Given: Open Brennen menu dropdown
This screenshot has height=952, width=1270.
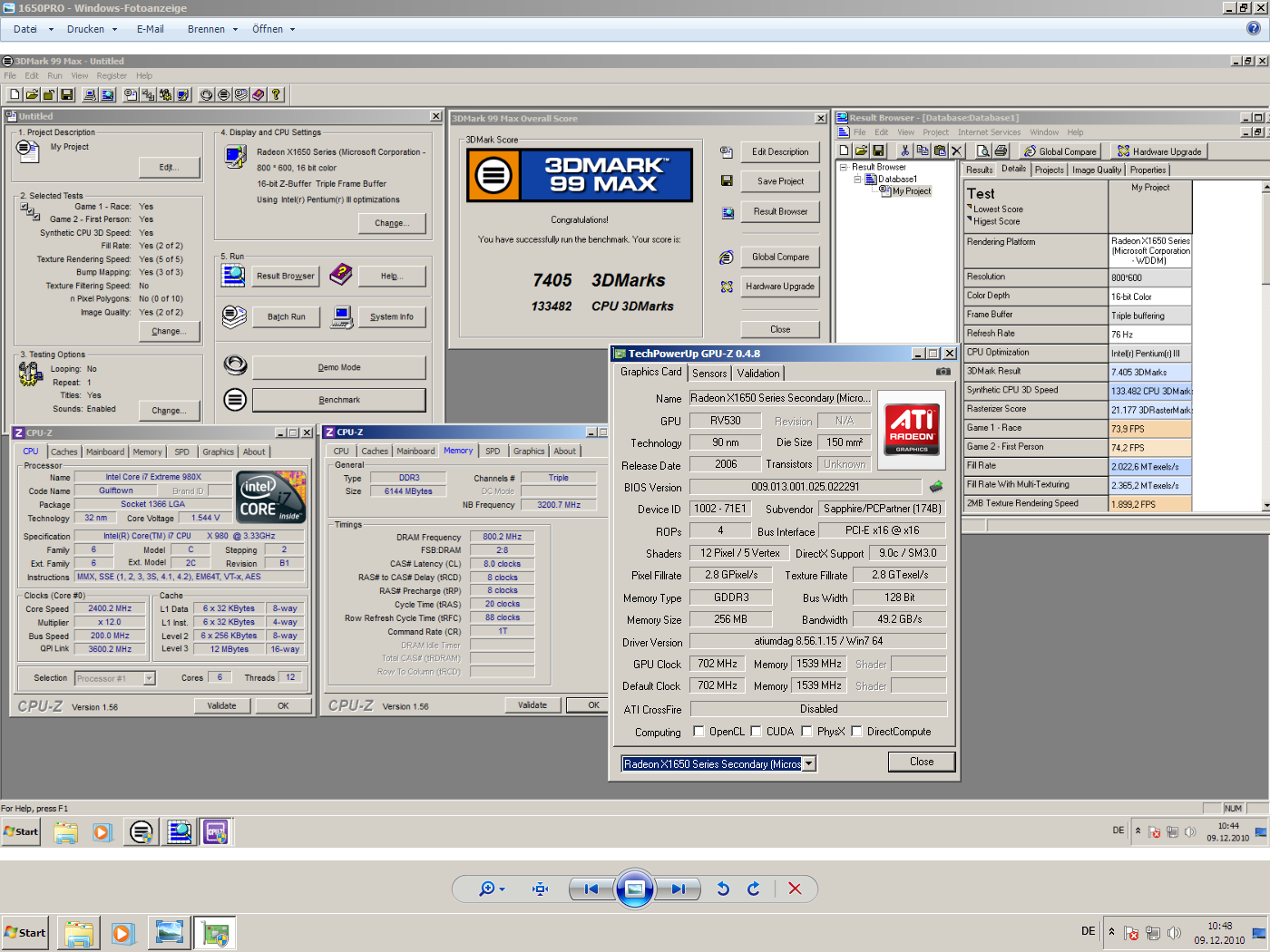Looking at the screenshot, I should 212,29.
